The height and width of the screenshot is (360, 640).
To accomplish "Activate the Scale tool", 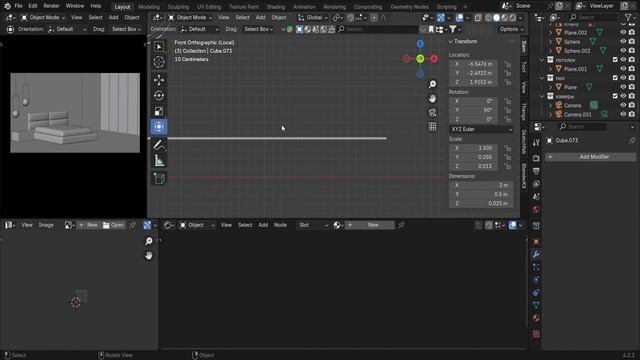I will (x=159, y=111).
